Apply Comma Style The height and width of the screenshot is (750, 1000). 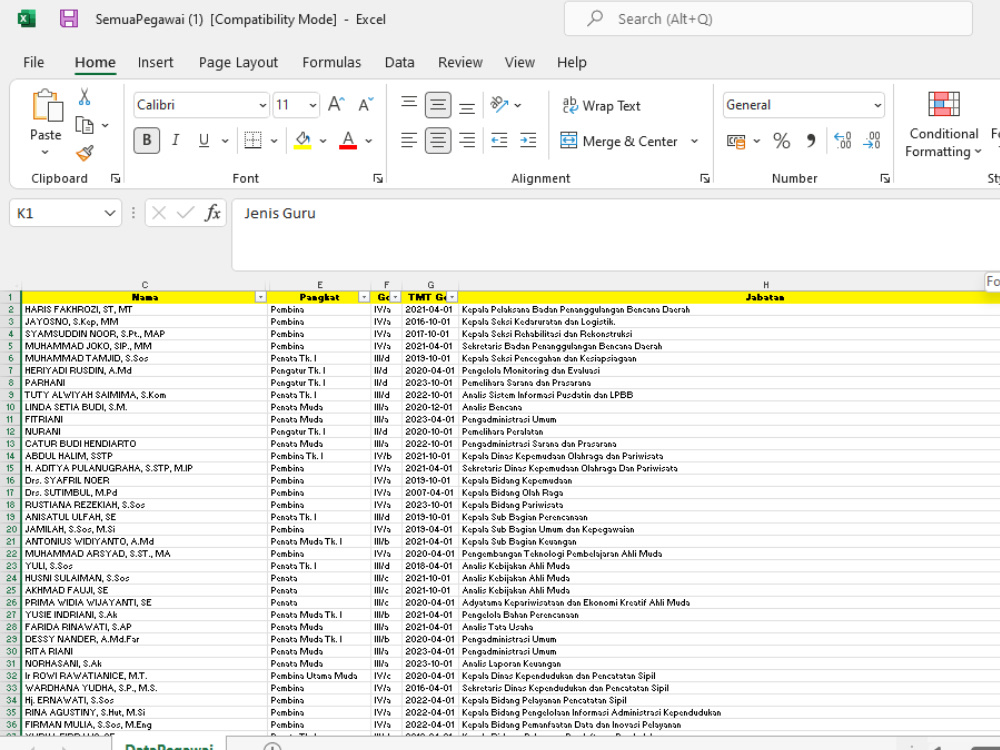(x=811, y=141)
